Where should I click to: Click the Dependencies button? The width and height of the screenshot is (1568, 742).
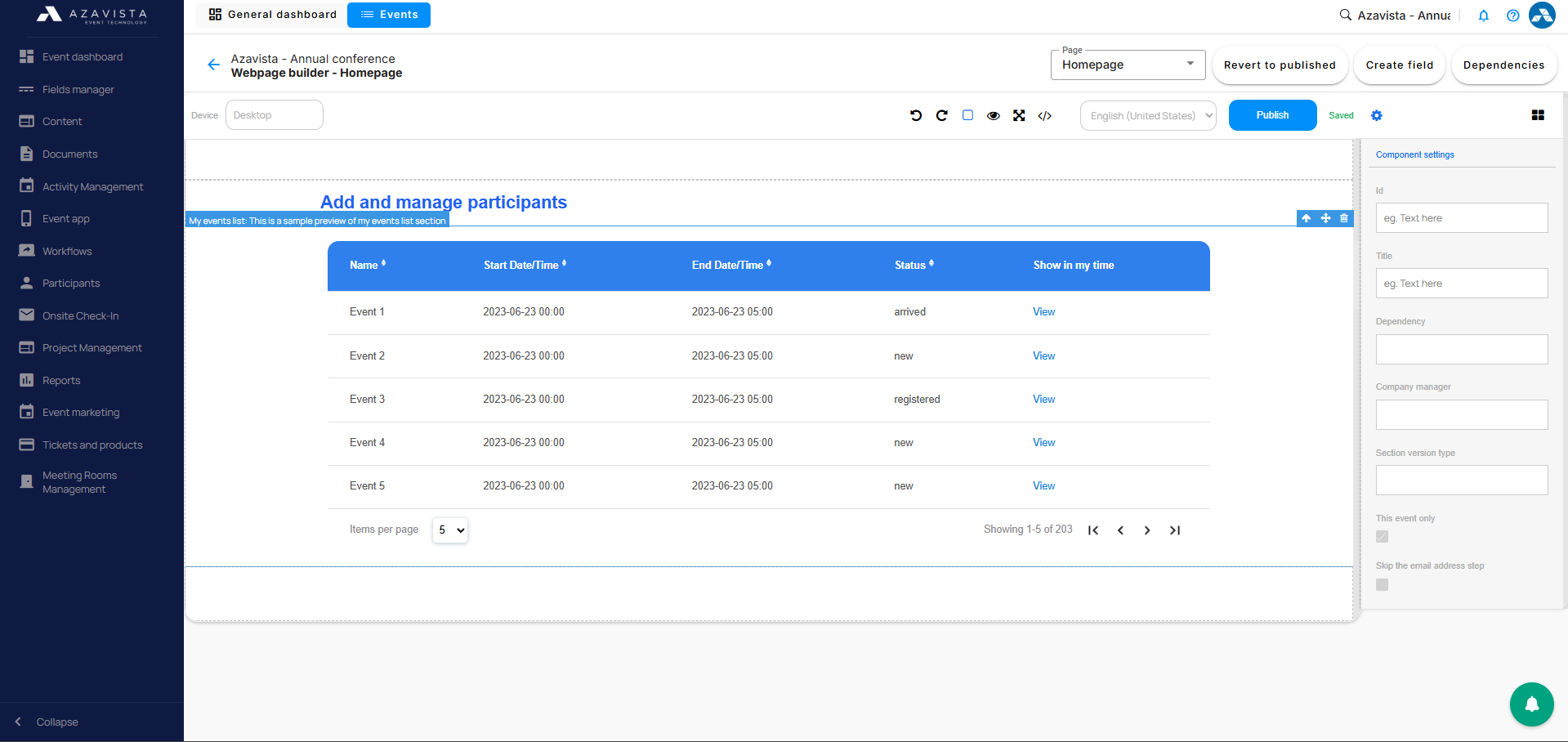click(1504, 65)
